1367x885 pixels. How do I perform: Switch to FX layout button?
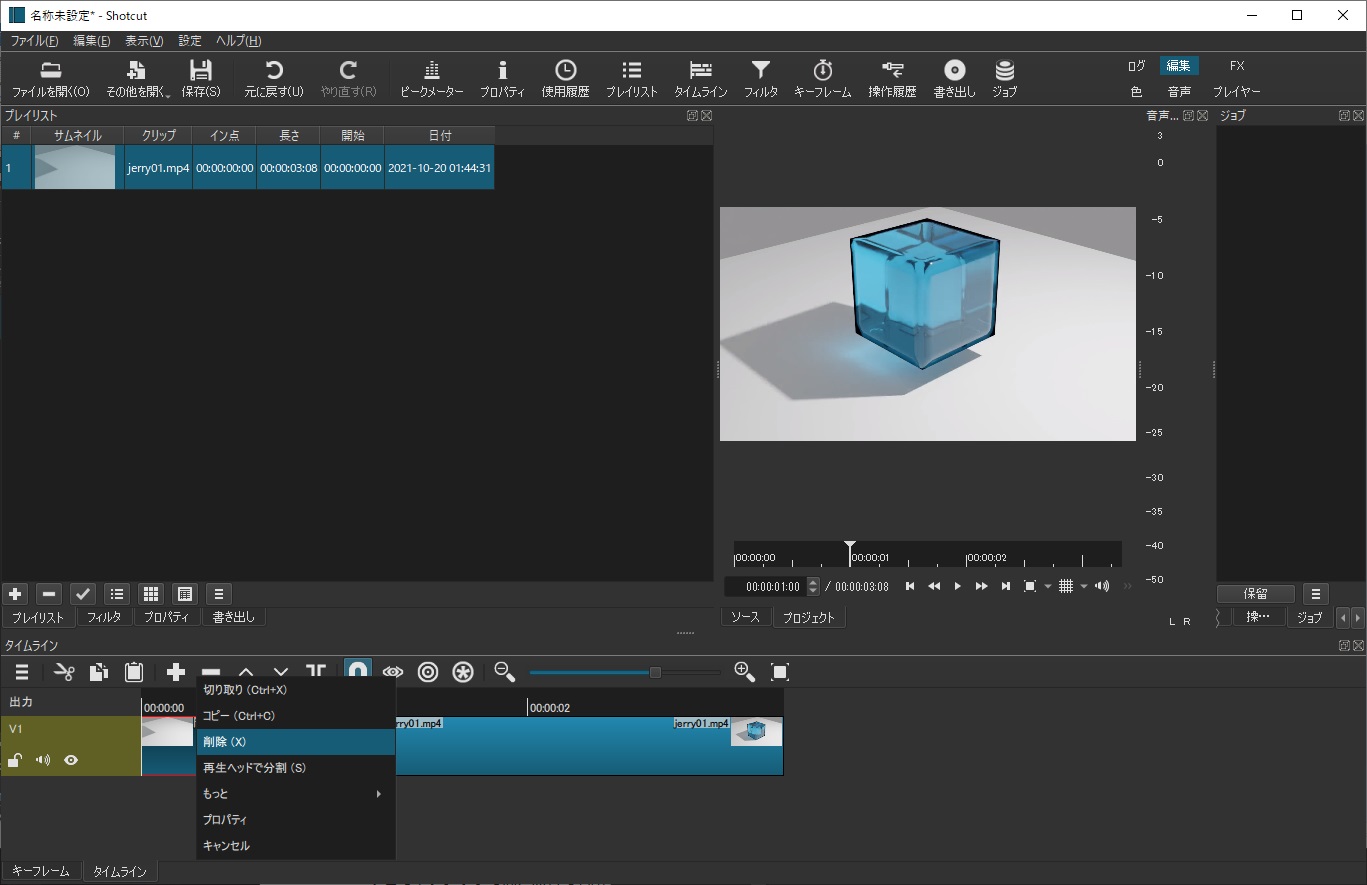pyautogui.click(x=1237, y=66)
